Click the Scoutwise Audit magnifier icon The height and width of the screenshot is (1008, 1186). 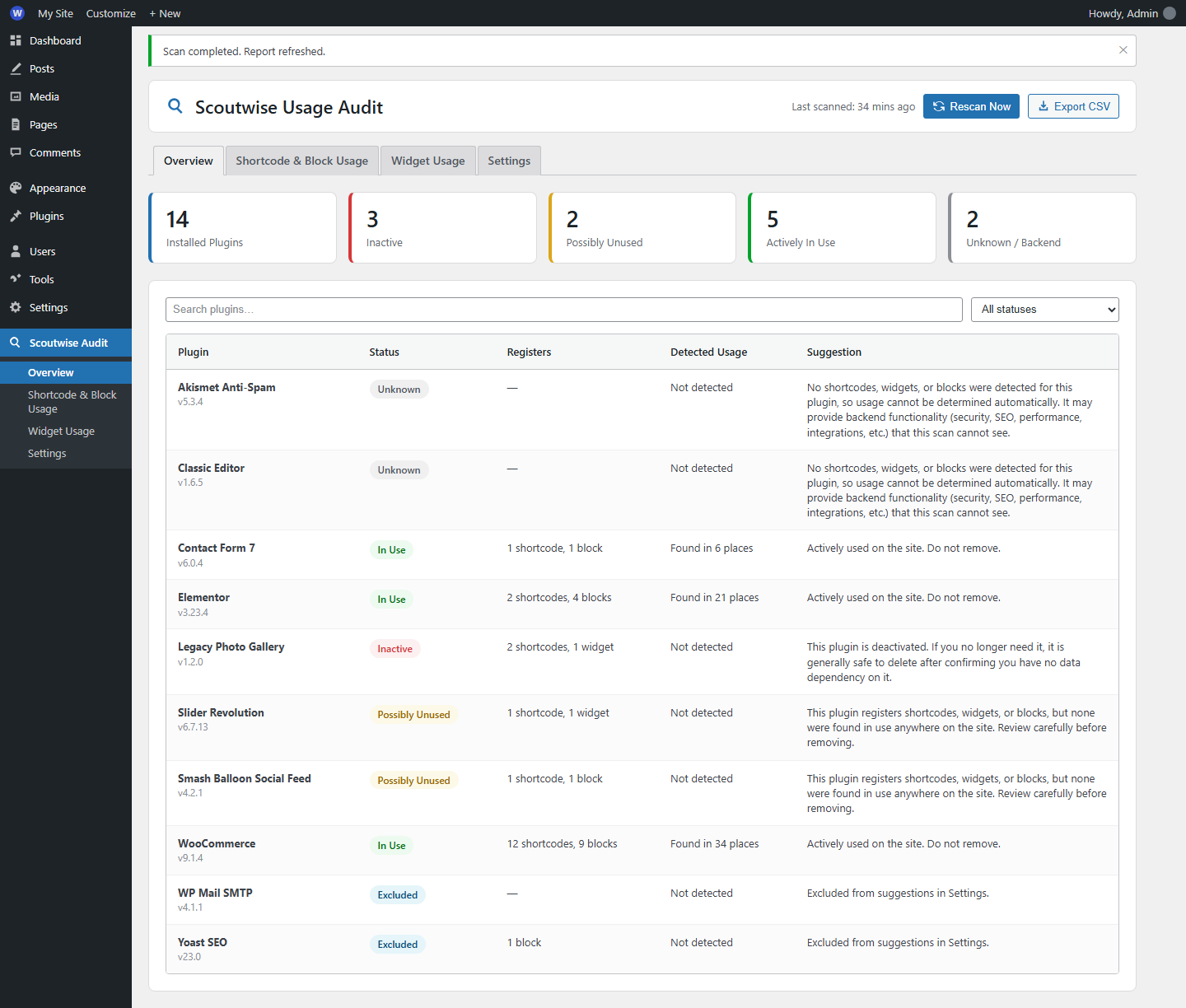tap(15, 343)
